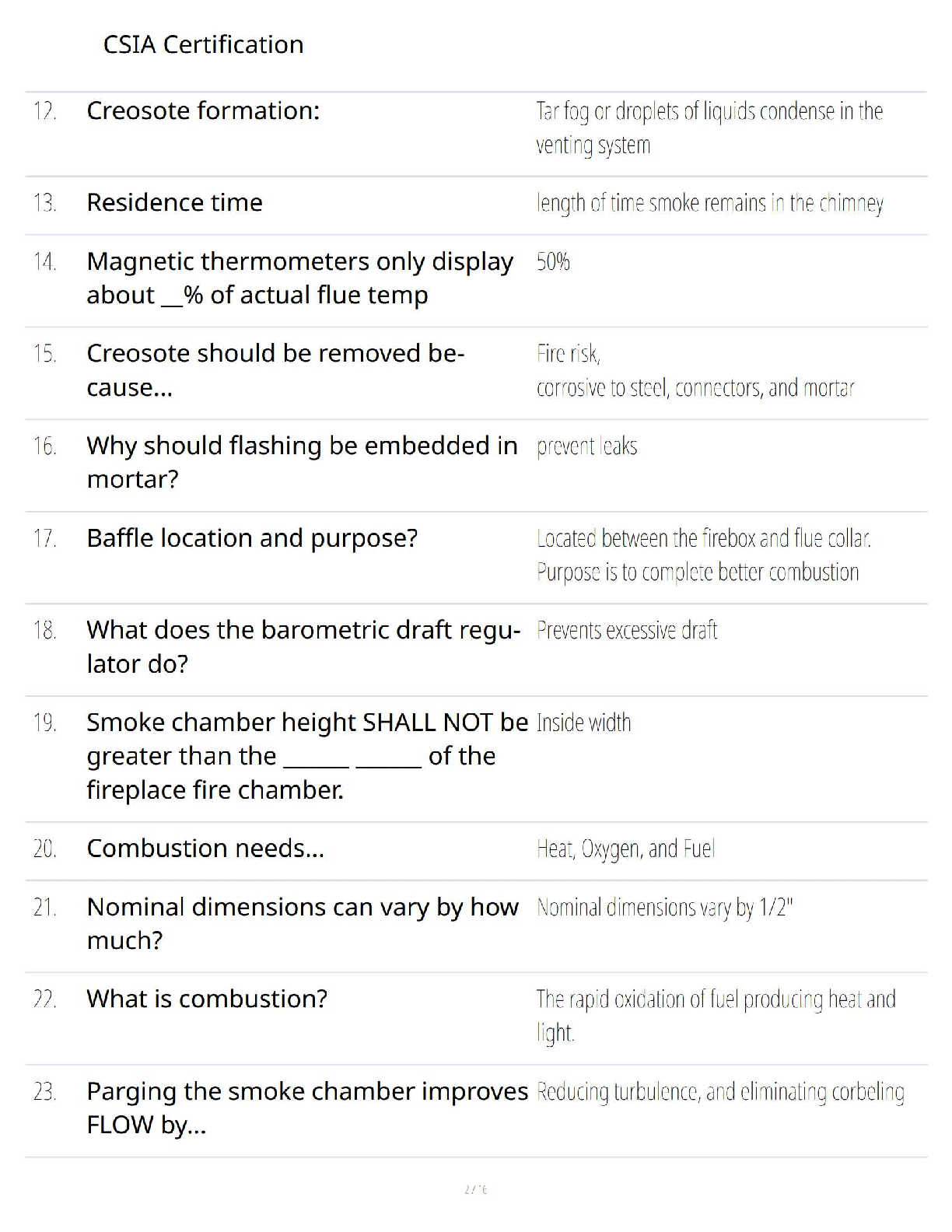Click the magnetic thermometers question text

(299, 278)
